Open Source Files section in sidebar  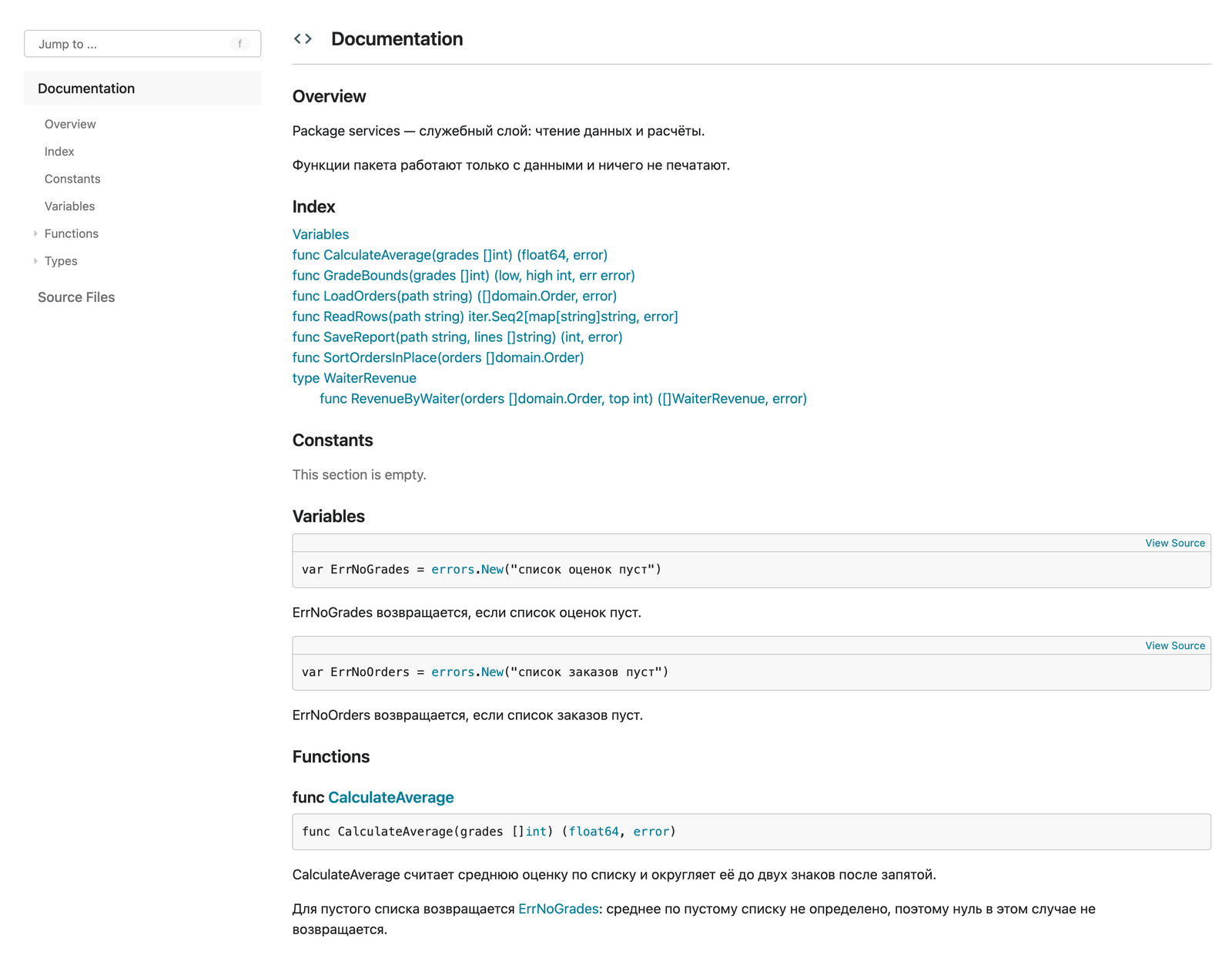point(76,297)
